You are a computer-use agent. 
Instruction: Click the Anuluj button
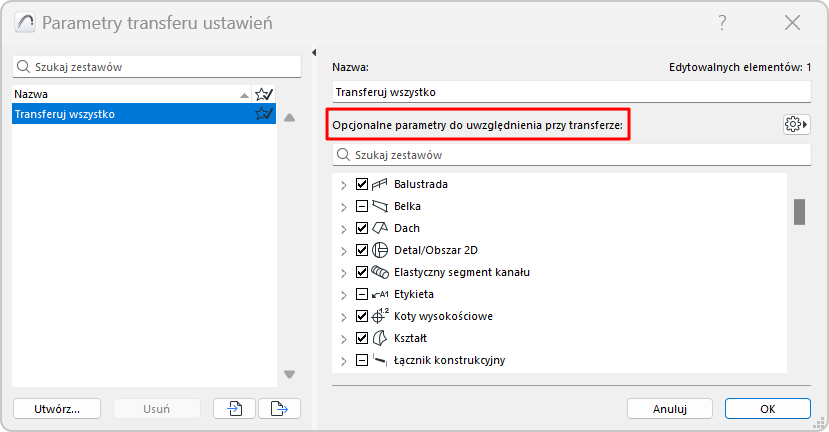click(x=669, y=408)
